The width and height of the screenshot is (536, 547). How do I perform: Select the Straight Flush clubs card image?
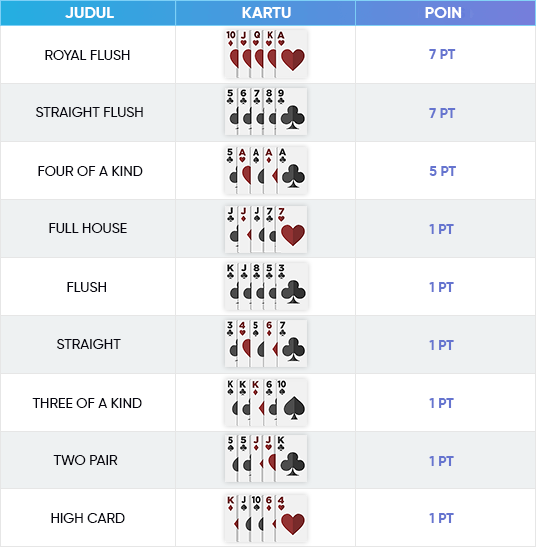click(266, 112)
